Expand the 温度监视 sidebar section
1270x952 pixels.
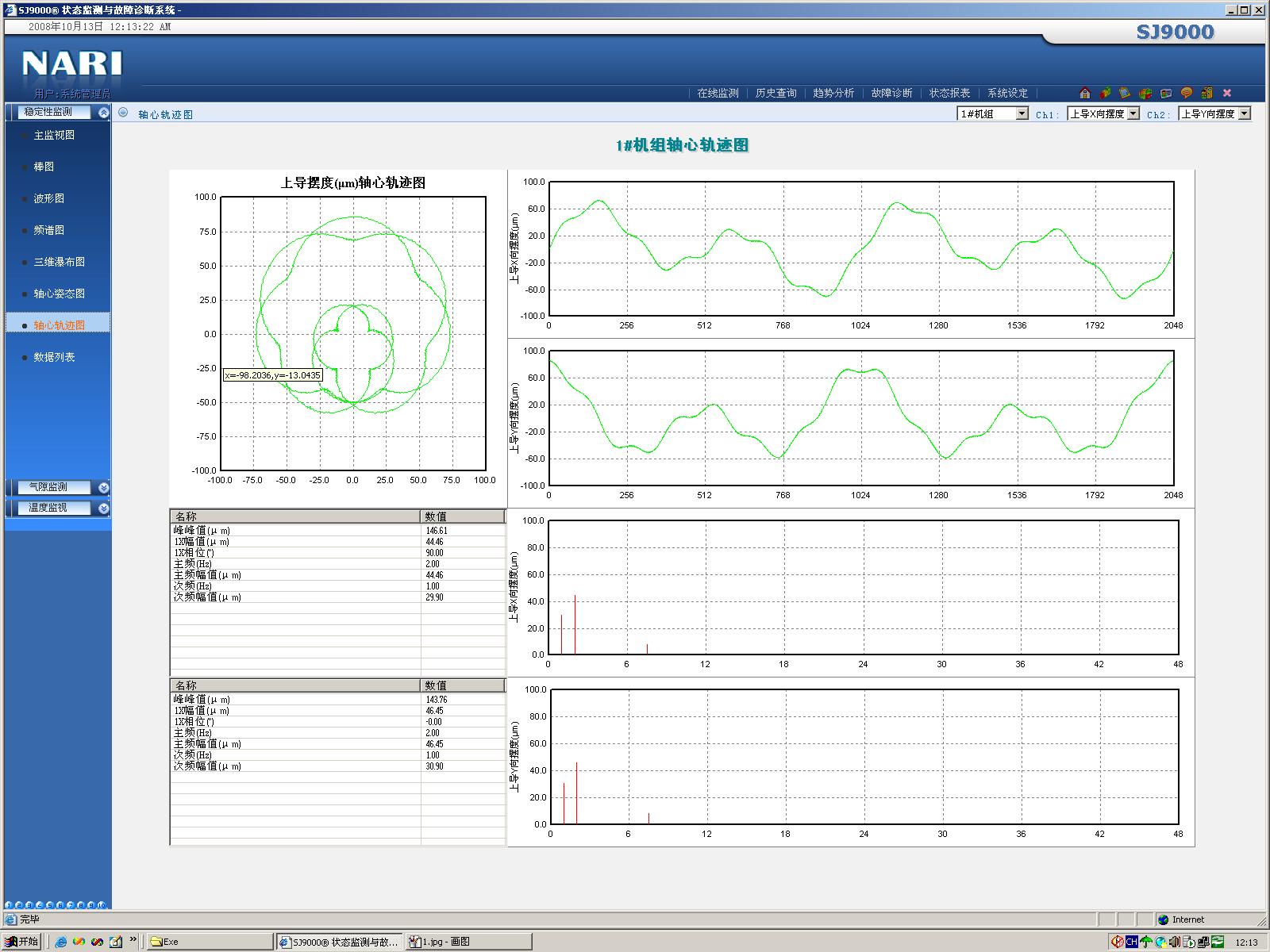(x=103, y=508)
